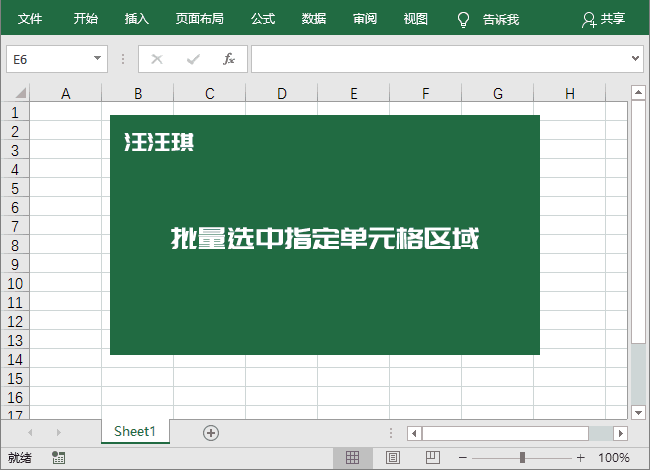Click the horizontal scrollbar thumb
This screenshot has width=650, height=470.
click(x=505, y=434)
